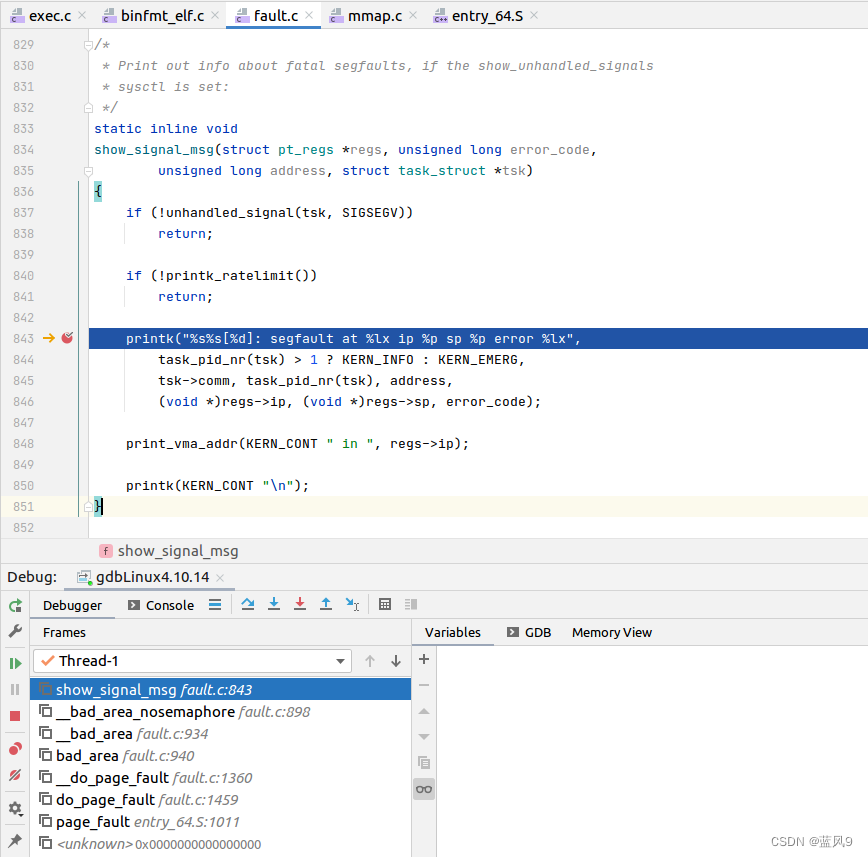Collapse function fold marker at line 835
This screenshot has height=857, width=868.
[88, 171]
